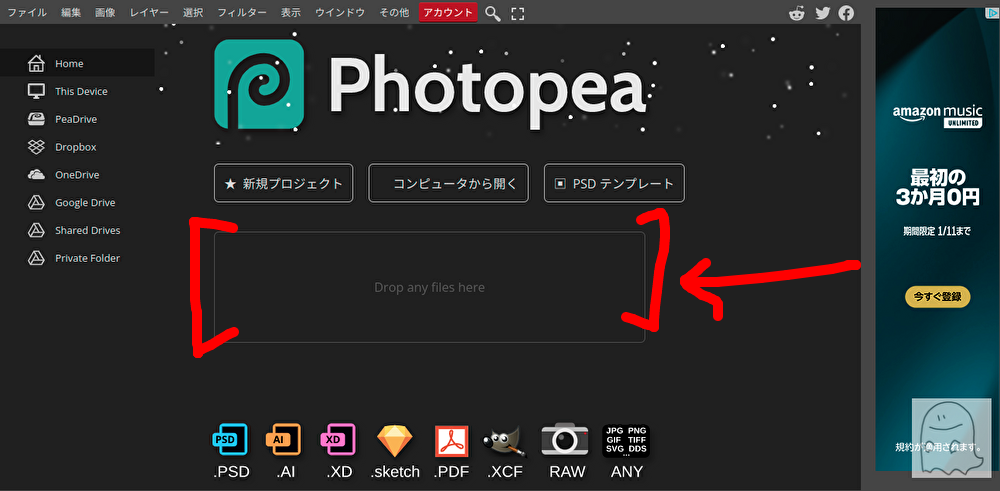Click the コンピュータから開く button
This screenshot has height=491, width=1000.
coord(448,184)
